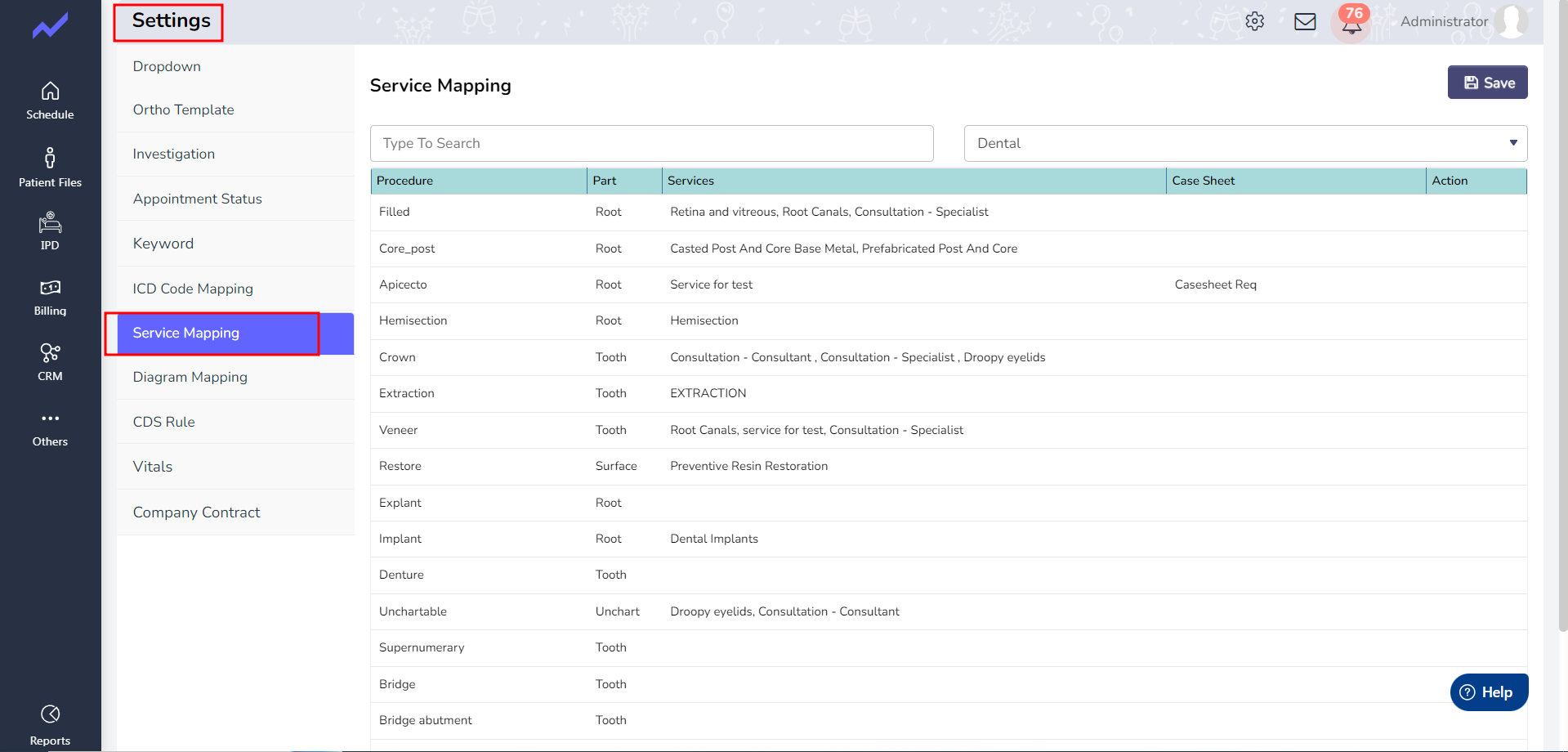Screen dimensions: 1568x752
Task: Open Appointment Status settings item
Action: click(235, 199)
